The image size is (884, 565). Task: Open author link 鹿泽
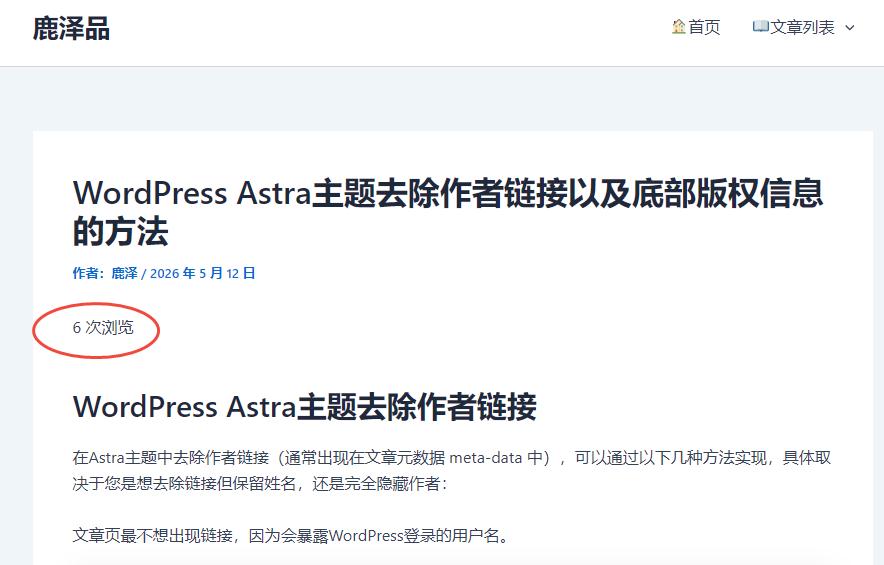[125, 273]
